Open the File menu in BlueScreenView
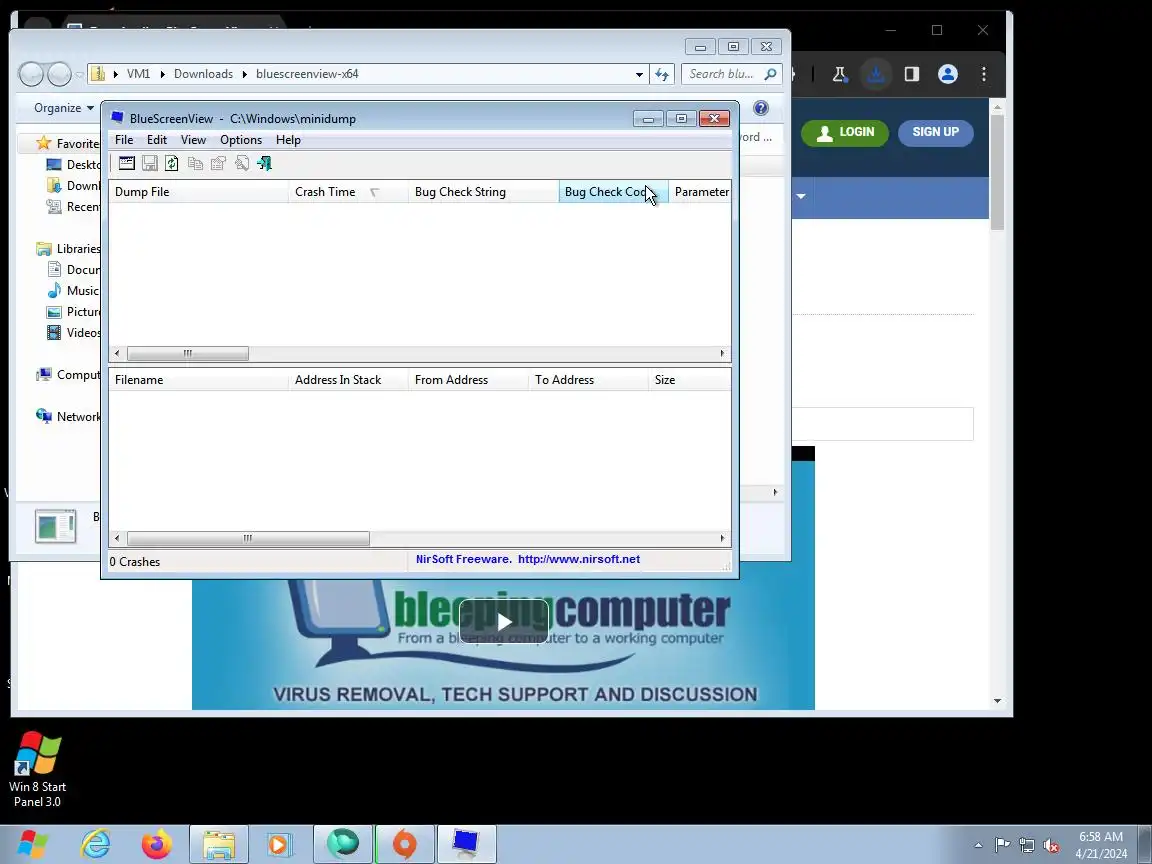Viewport: 1152px width, 864px height. point(124,140)
